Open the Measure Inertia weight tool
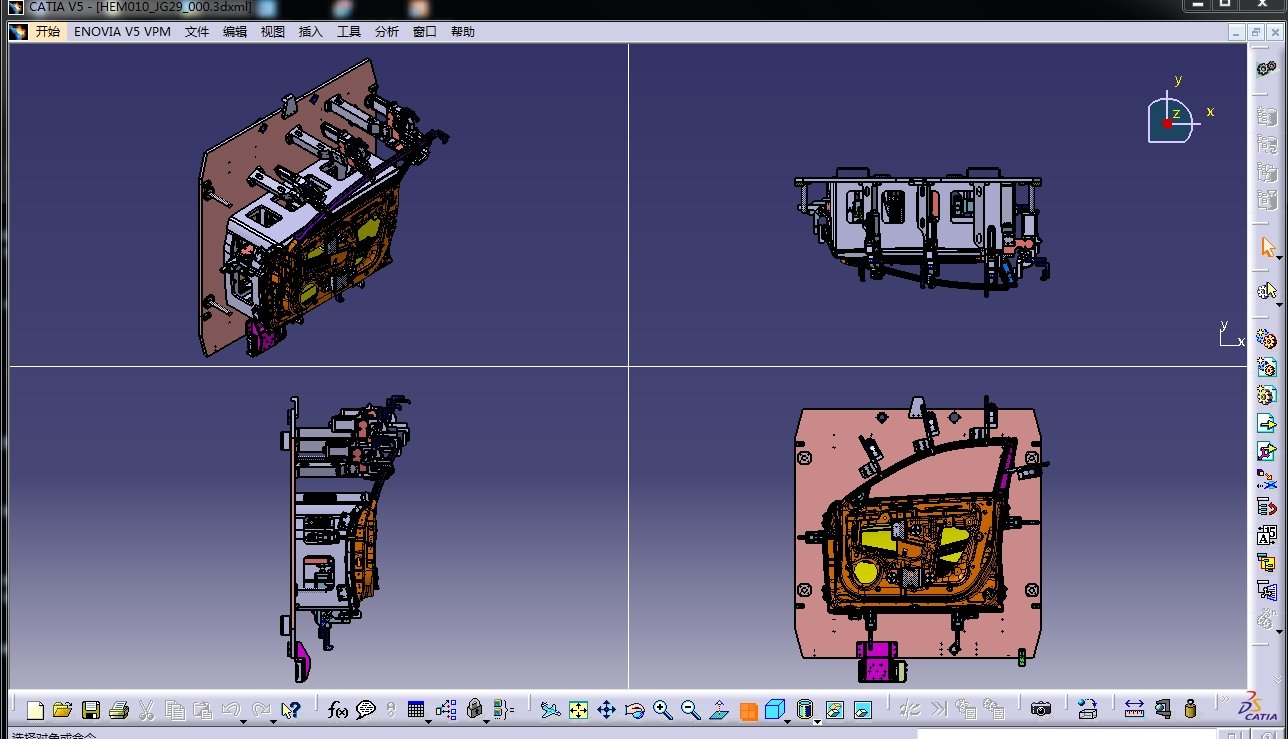 tap(1190, 710)
